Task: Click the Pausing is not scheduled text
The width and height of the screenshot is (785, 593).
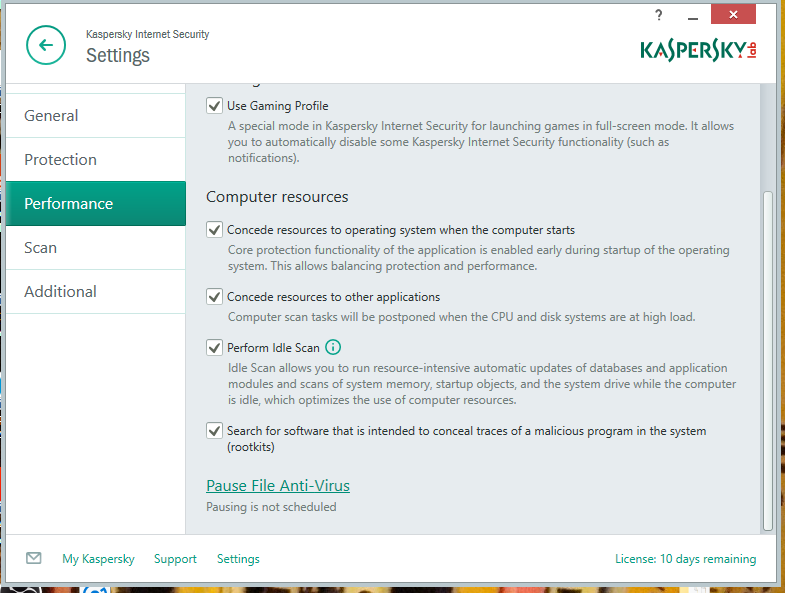Action: pyautogui.click(x=271, y=507)
